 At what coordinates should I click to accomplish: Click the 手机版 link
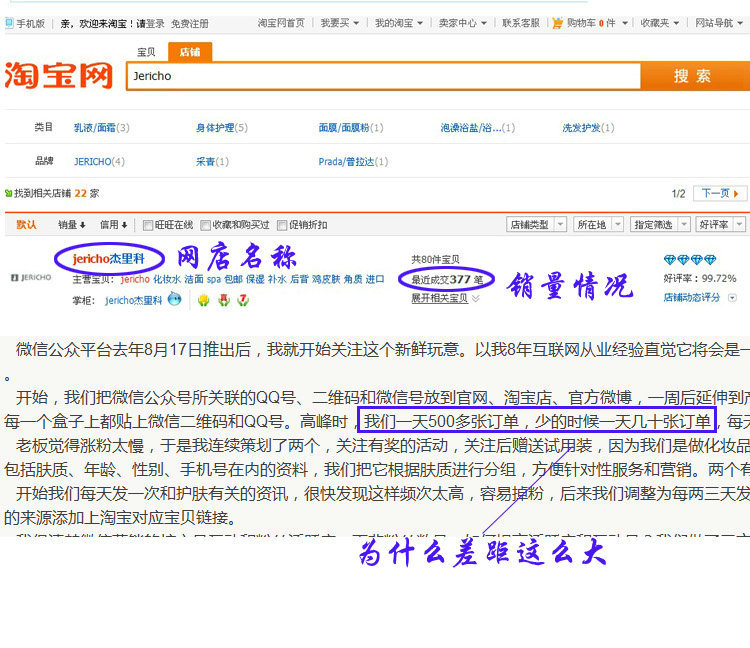31,23
